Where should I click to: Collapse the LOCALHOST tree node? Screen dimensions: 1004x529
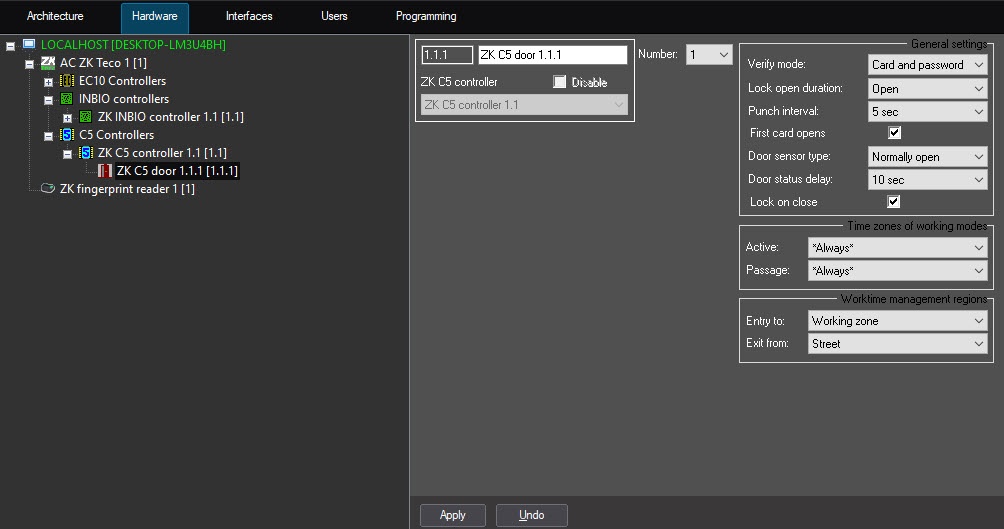tap(10, 46)
